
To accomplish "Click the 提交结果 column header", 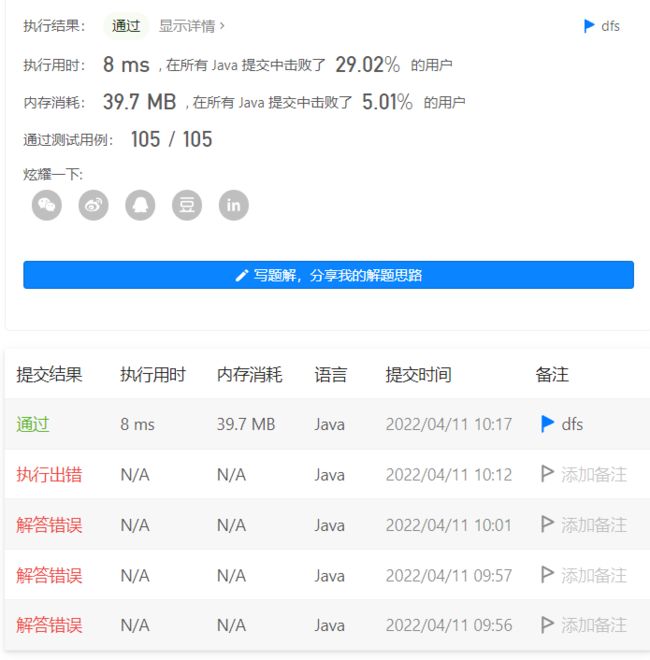I will coord(49,375).
